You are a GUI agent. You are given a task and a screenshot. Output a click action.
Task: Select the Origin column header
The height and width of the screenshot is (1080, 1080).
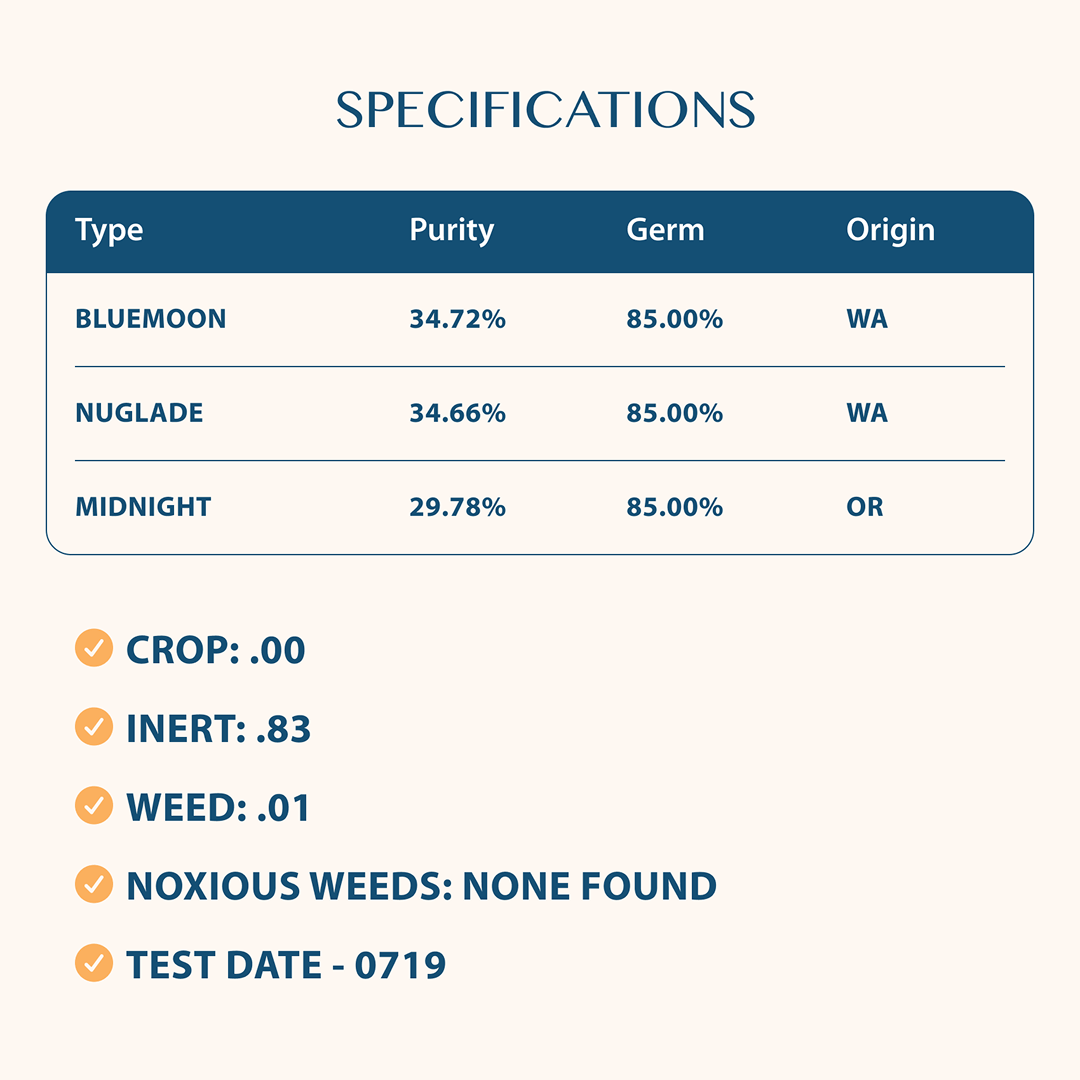coord(891,231)
